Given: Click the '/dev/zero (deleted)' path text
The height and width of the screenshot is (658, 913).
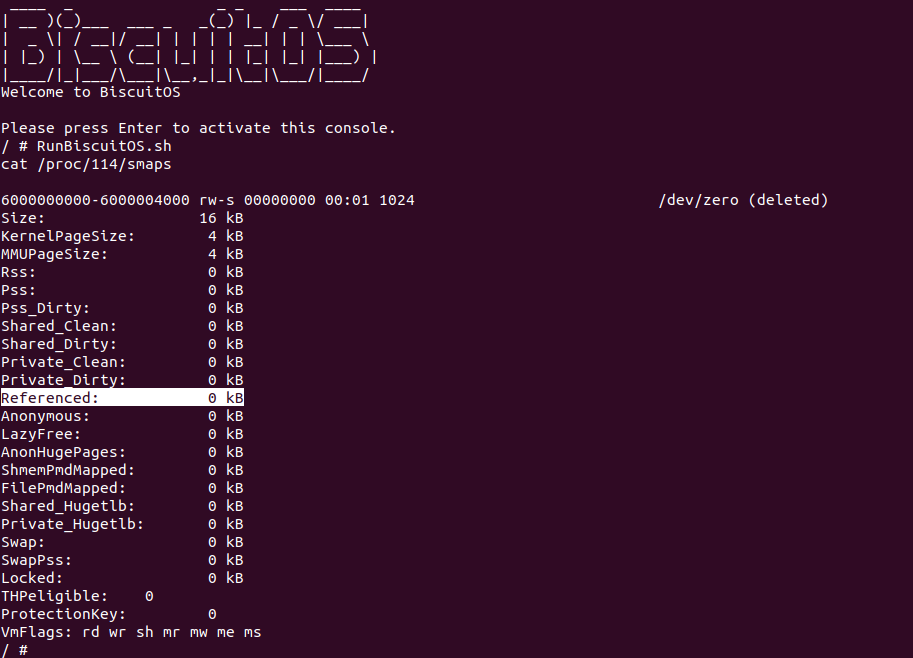Looking at the screenshot, I should (743, 200).
